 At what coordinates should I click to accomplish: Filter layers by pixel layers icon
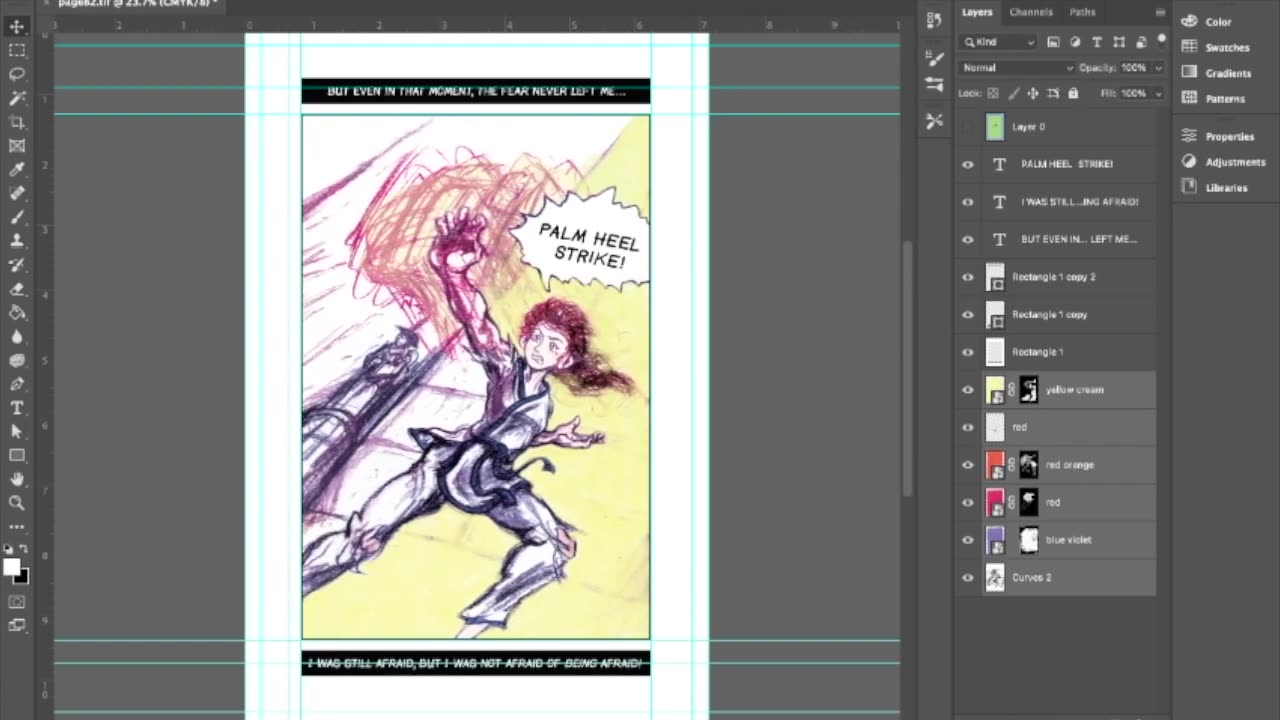coord(1053,42)
